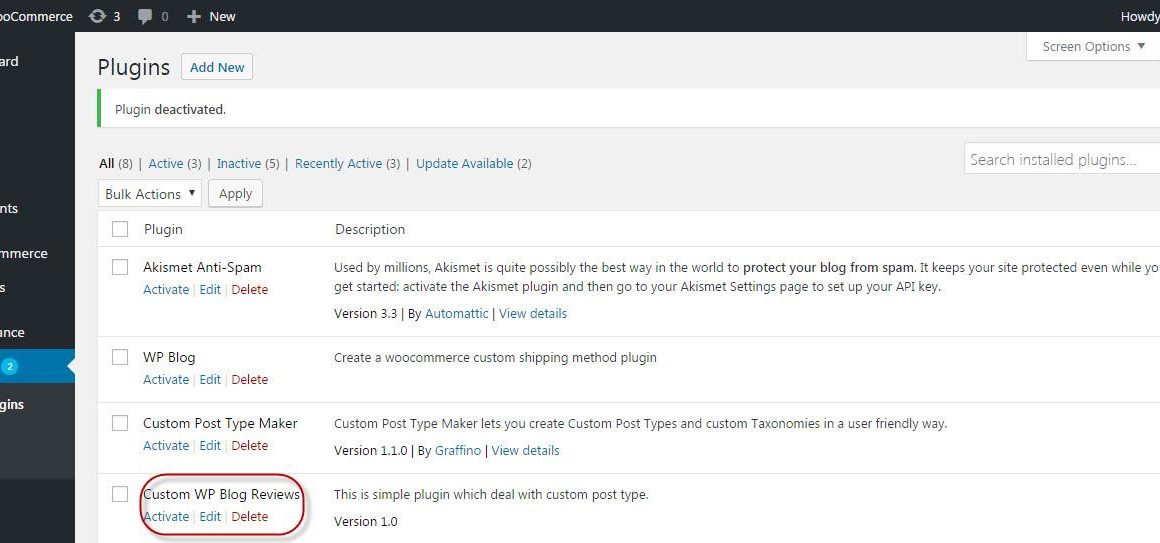Image resolution: width=1160 pixels, height=543 pixels.
Task: Click the plus New icon in admin bar
Action: click(x=194, y=16)
